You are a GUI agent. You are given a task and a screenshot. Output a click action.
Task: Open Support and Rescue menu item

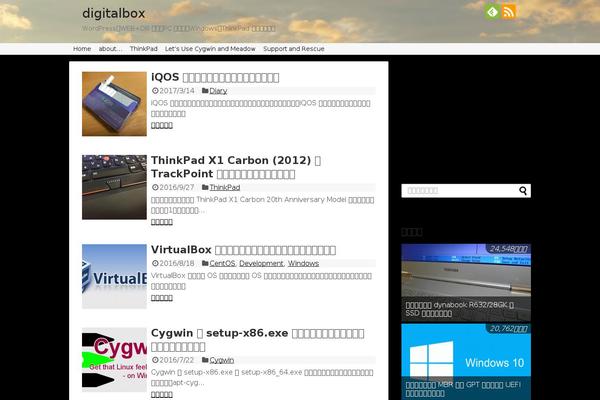click(294, 49)
